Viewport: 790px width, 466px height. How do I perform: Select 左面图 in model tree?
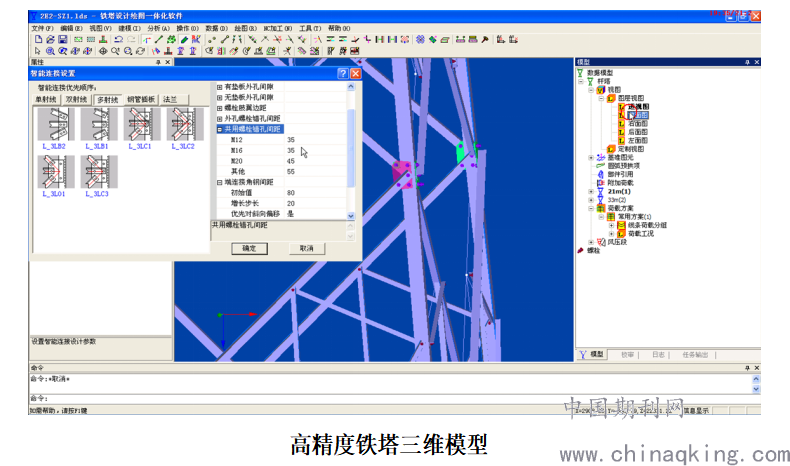637,141
